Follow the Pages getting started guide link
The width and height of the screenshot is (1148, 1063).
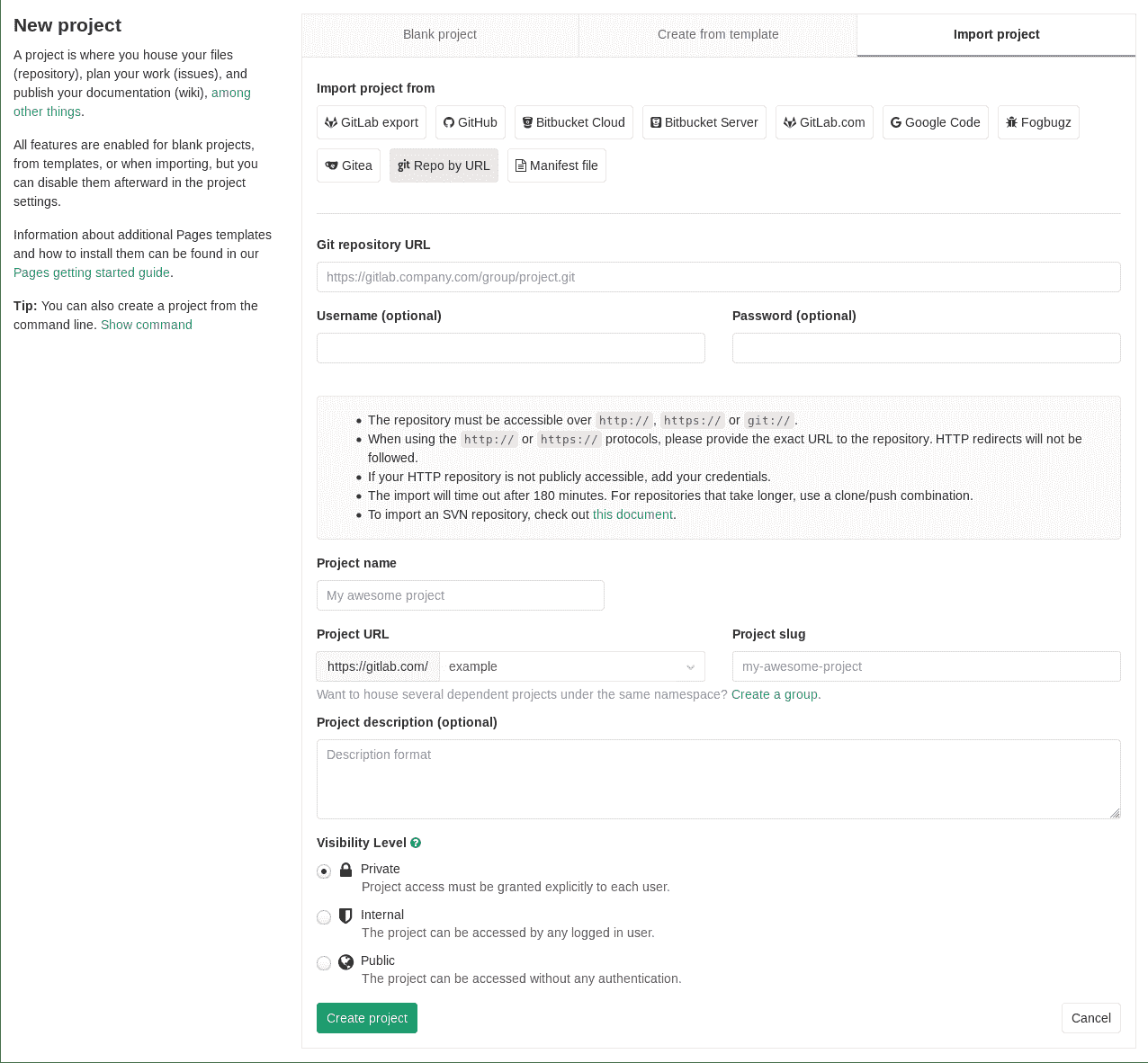(91, 272)
